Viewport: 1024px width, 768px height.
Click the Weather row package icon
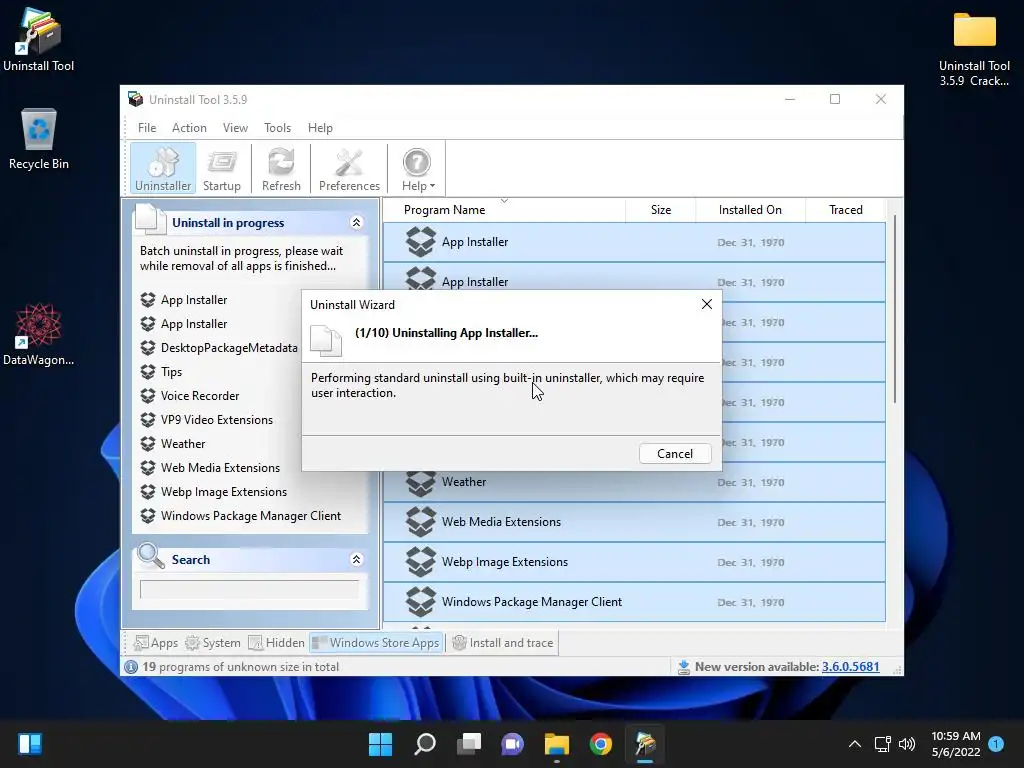point(421,483)
